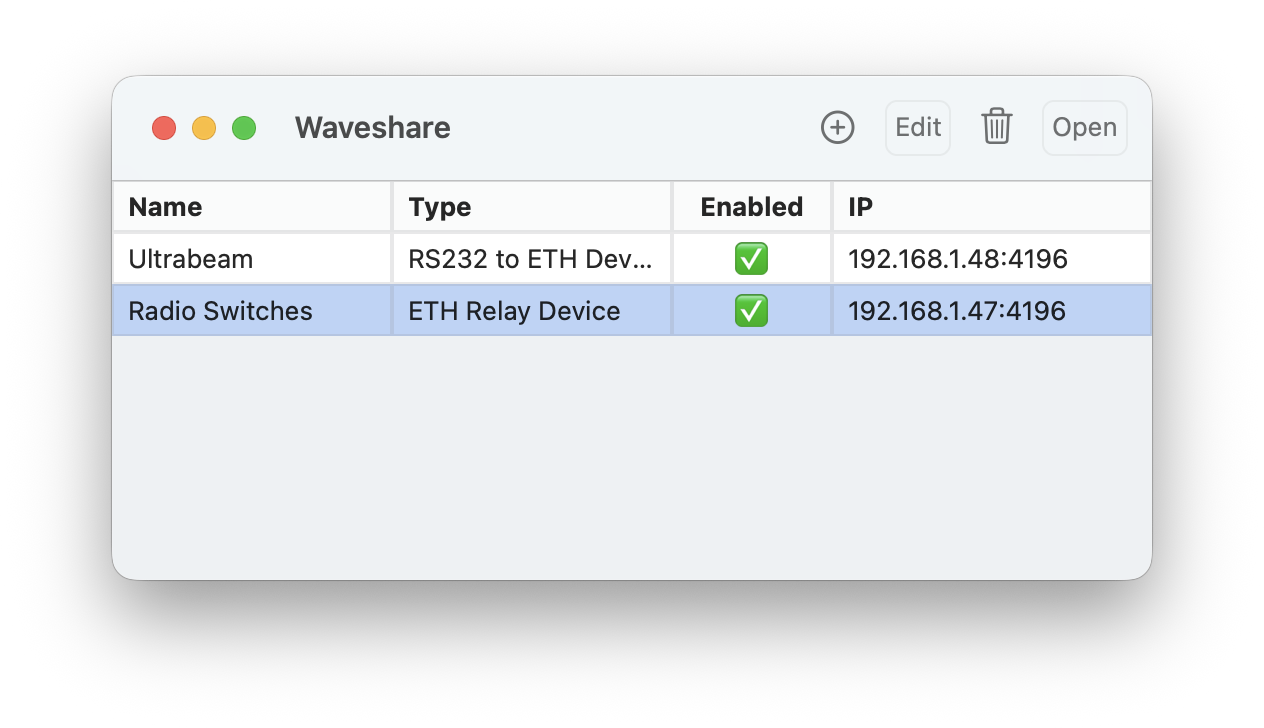This screenshot has width=1264, height=728.
Task: Sort by the Type column header
Action: (440, 207)
